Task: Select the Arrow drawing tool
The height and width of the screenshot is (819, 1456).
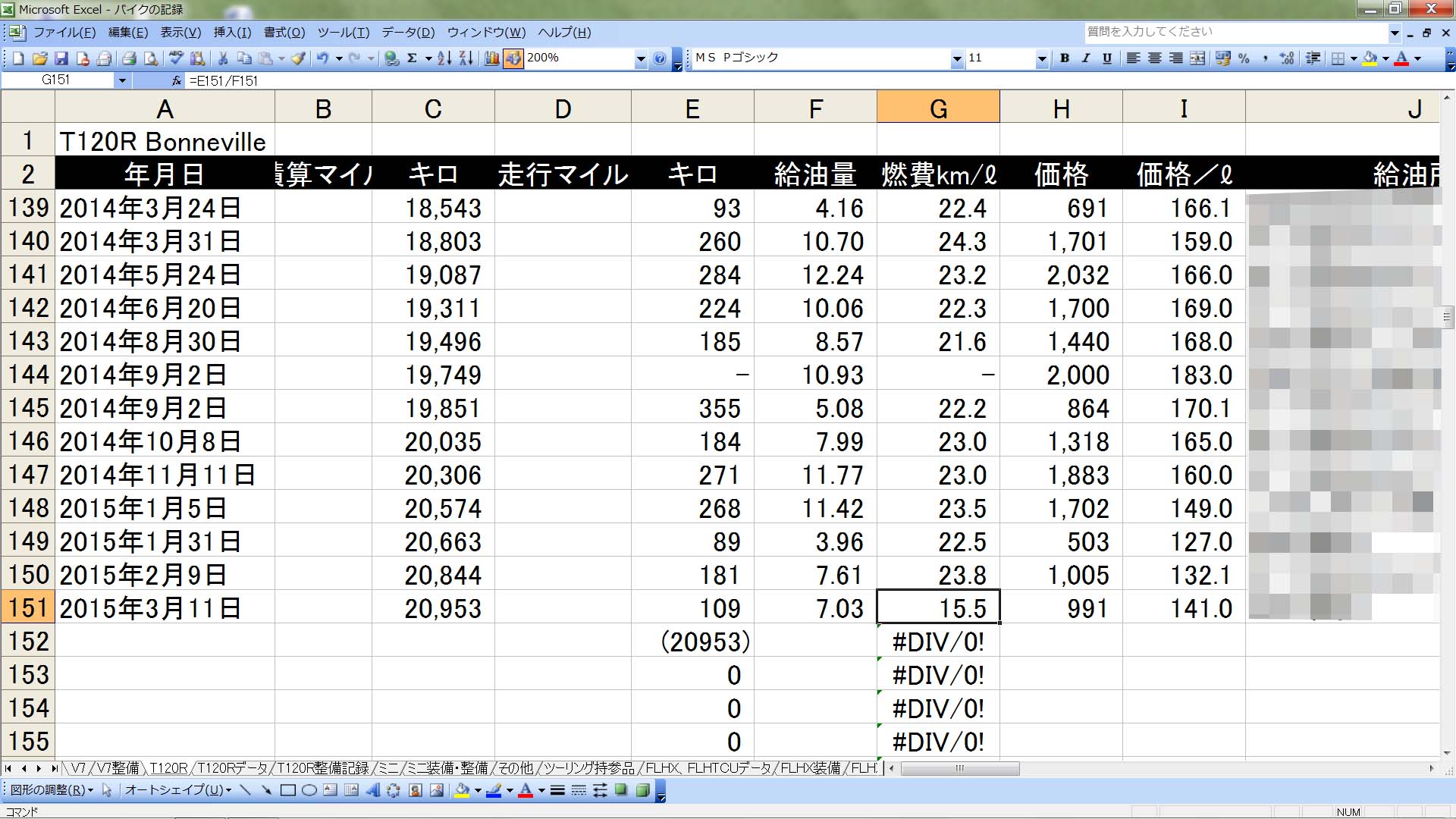Action: [266, 790]
